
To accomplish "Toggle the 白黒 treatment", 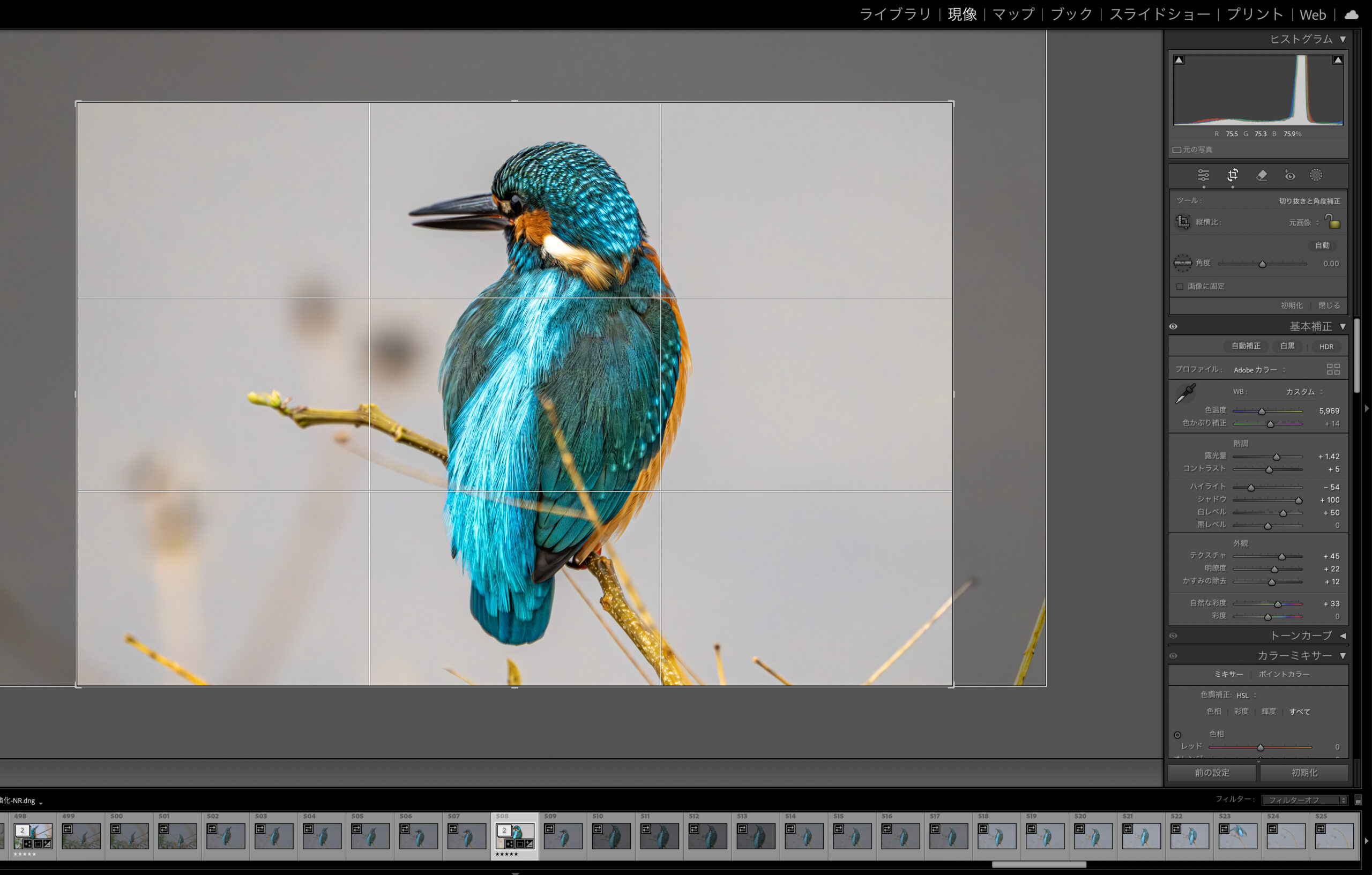I will [x=1288, y=346].
